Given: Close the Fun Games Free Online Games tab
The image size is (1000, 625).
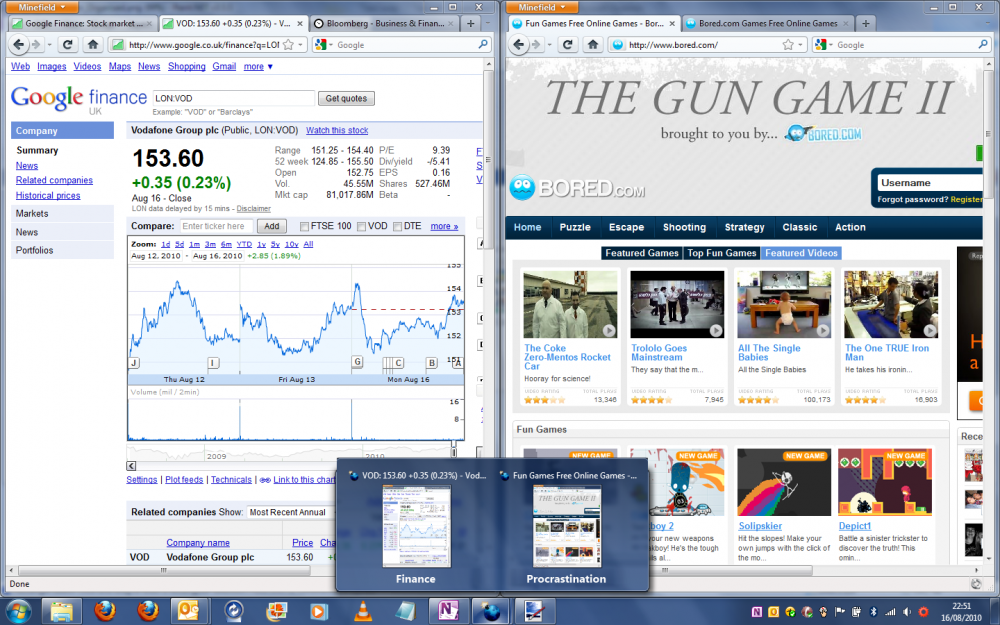Looking at the screenshot, I should (672, 24).
